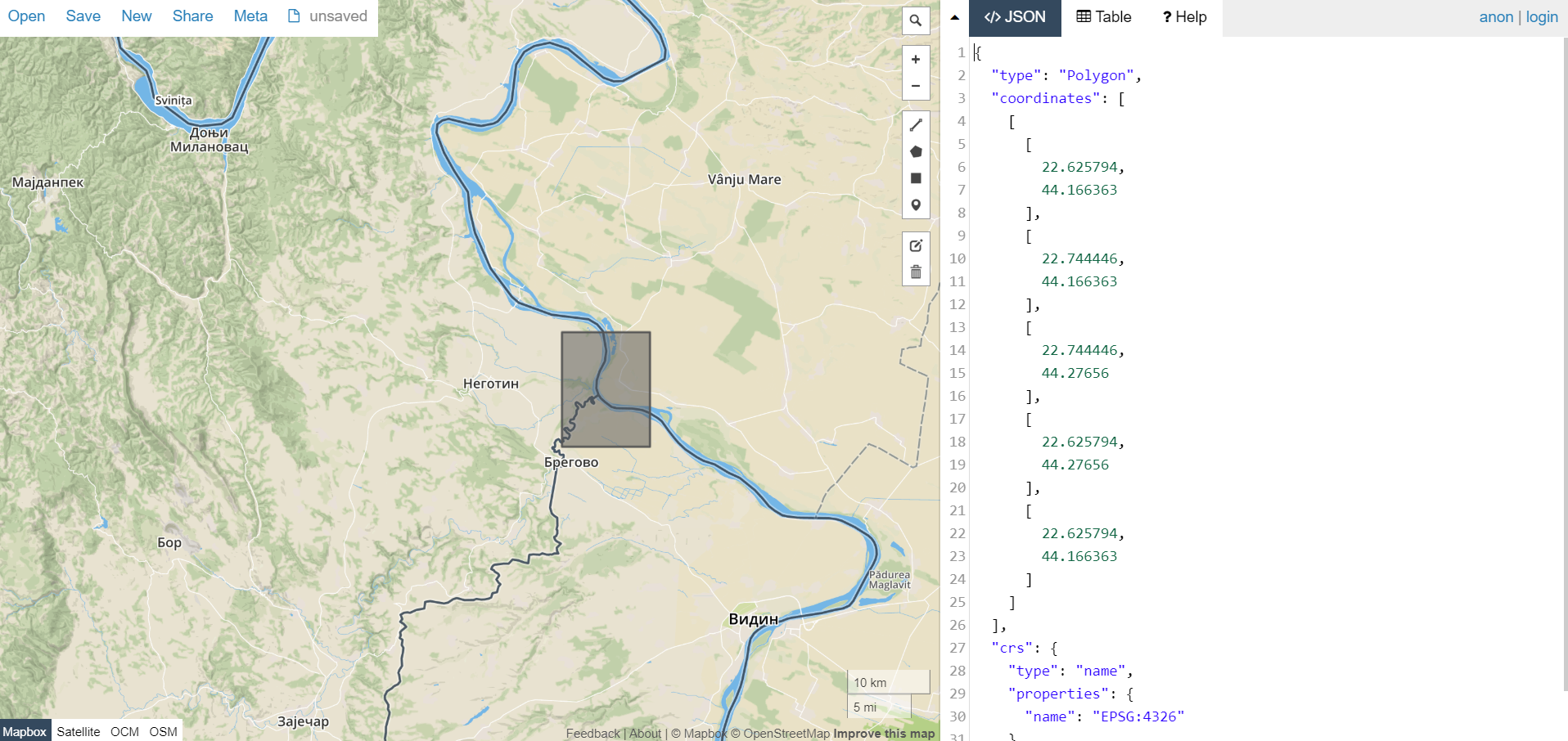Viewport: 1568px width, 741px height.
Task: Switch to the Table tab
Action: point(1104,17)
